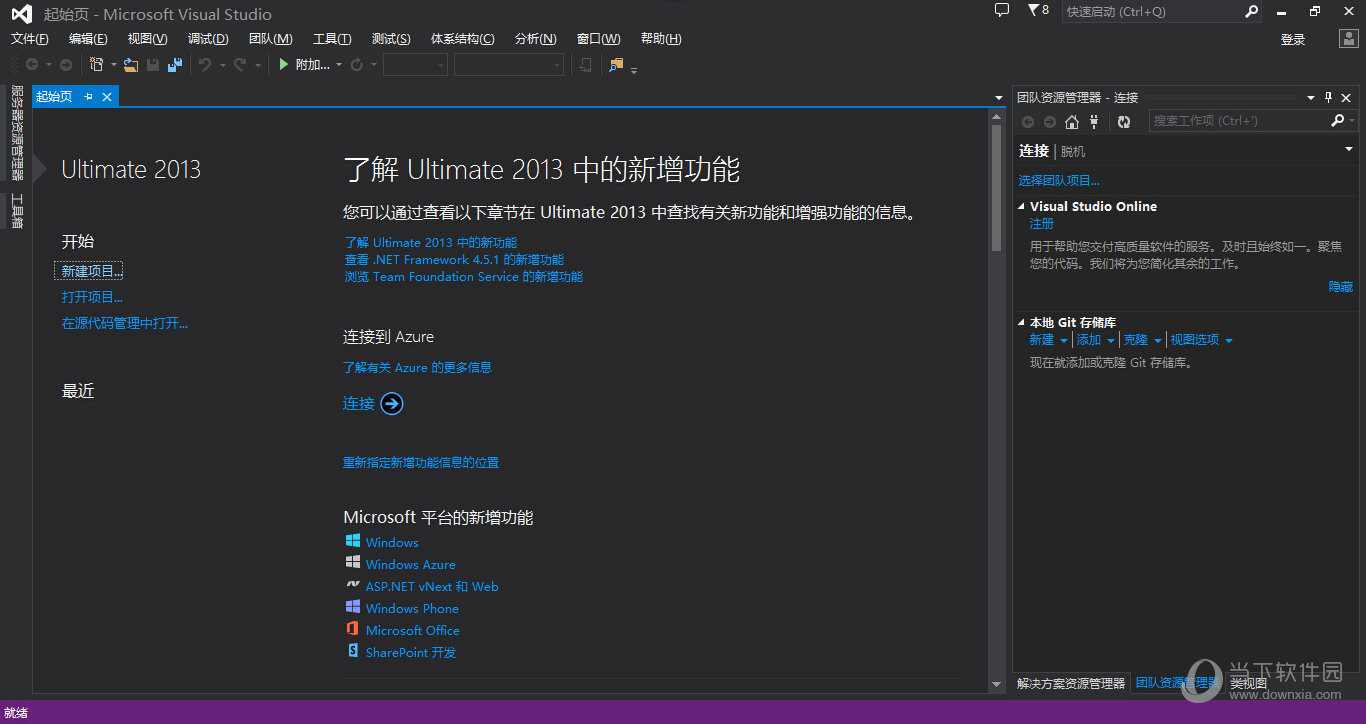Viewport: 1366px width, 724px height.
Task: Toggle auto-hide pin on Team Explorer panel
Action: coord(1329,97)
